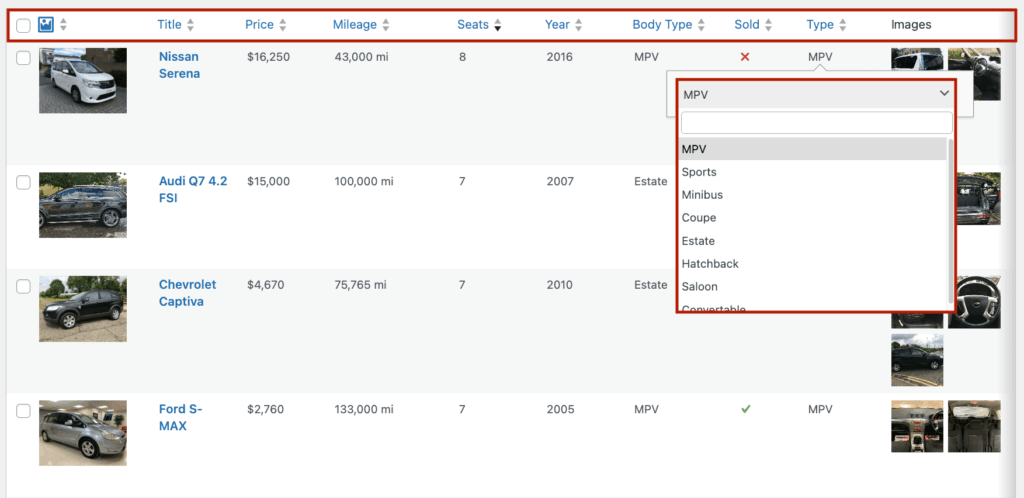Select Saloon in the type dropdown list

point(812,287)
